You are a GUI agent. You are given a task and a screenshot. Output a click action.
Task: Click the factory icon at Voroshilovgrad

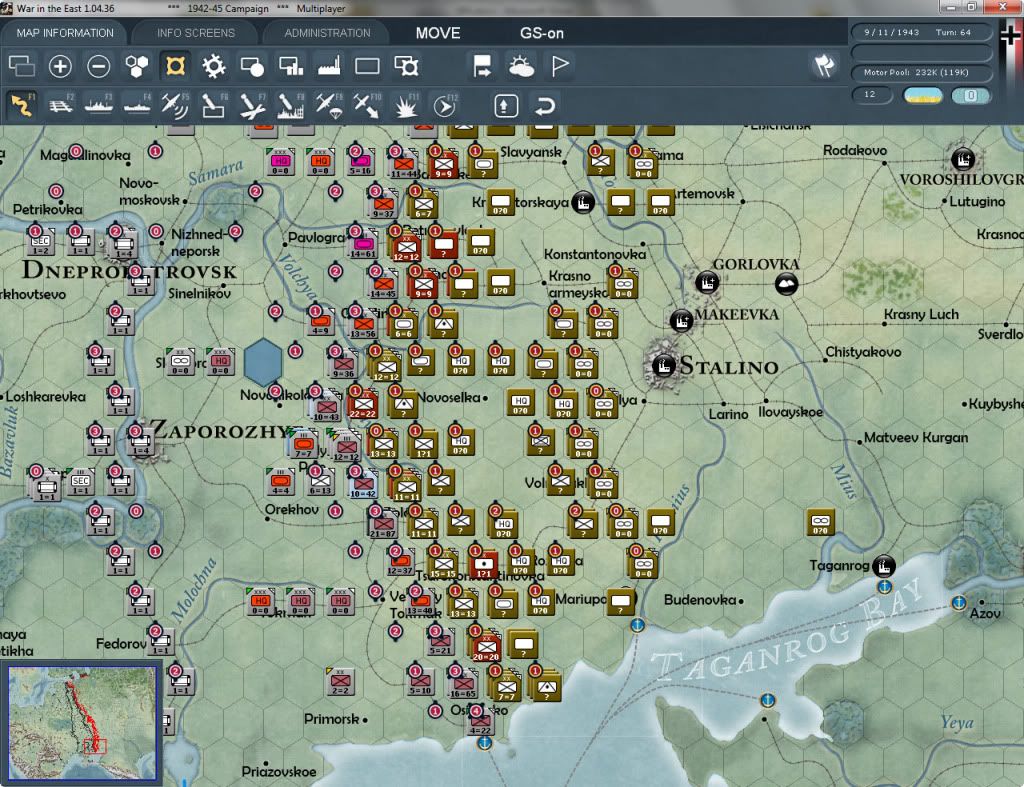point(963,159)
